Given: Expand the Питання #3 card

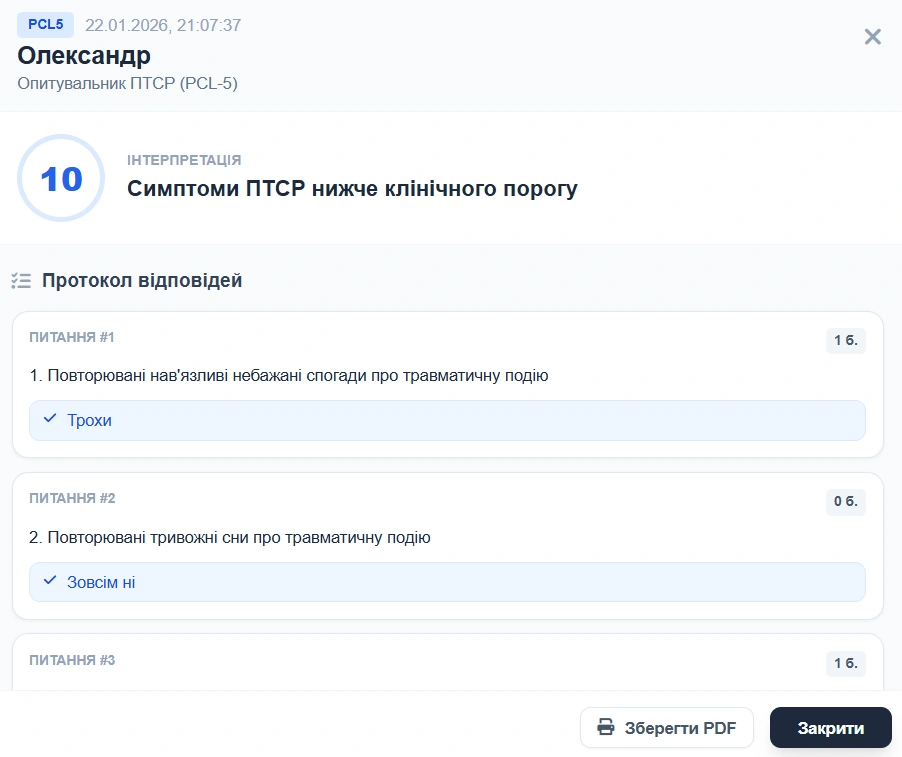Looking at the screenshot, I should click(450, 661).
